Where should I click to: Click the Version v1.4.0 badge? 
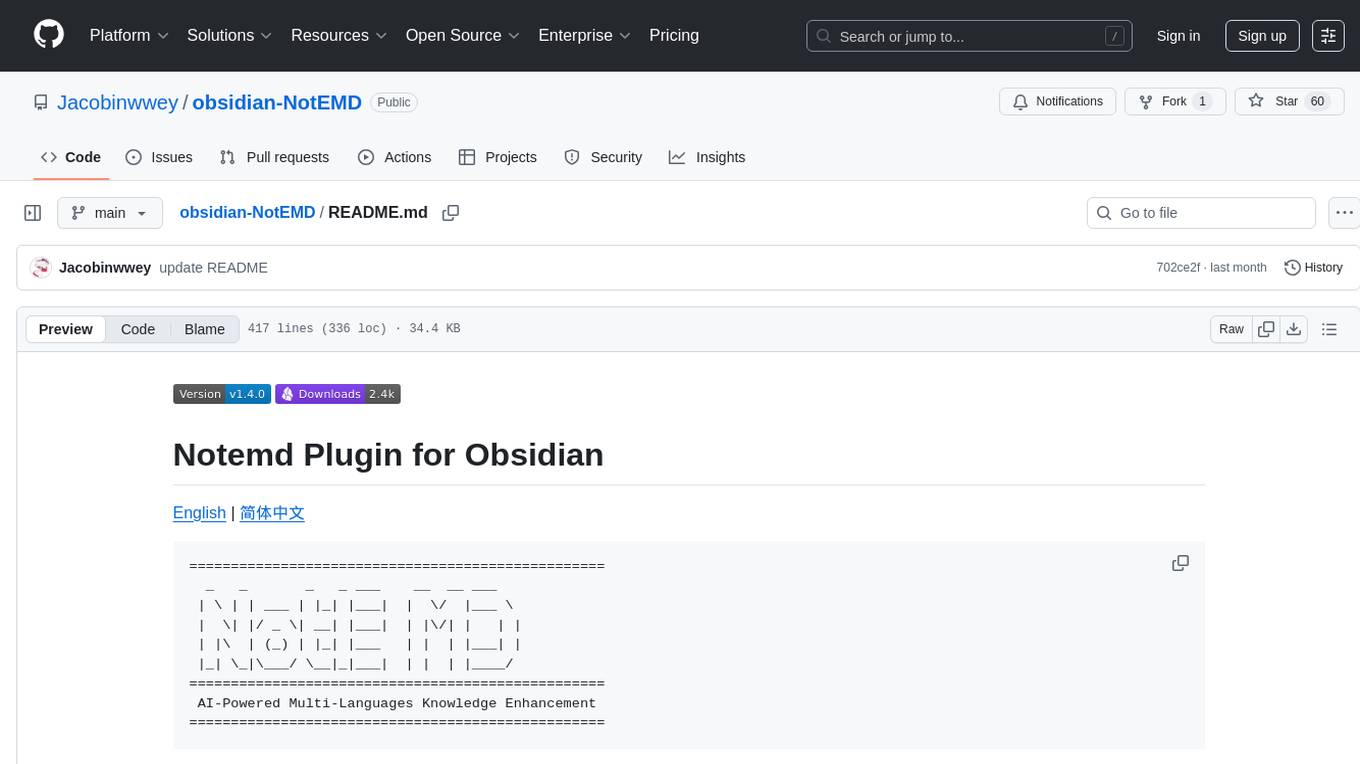tap(221, 394)
